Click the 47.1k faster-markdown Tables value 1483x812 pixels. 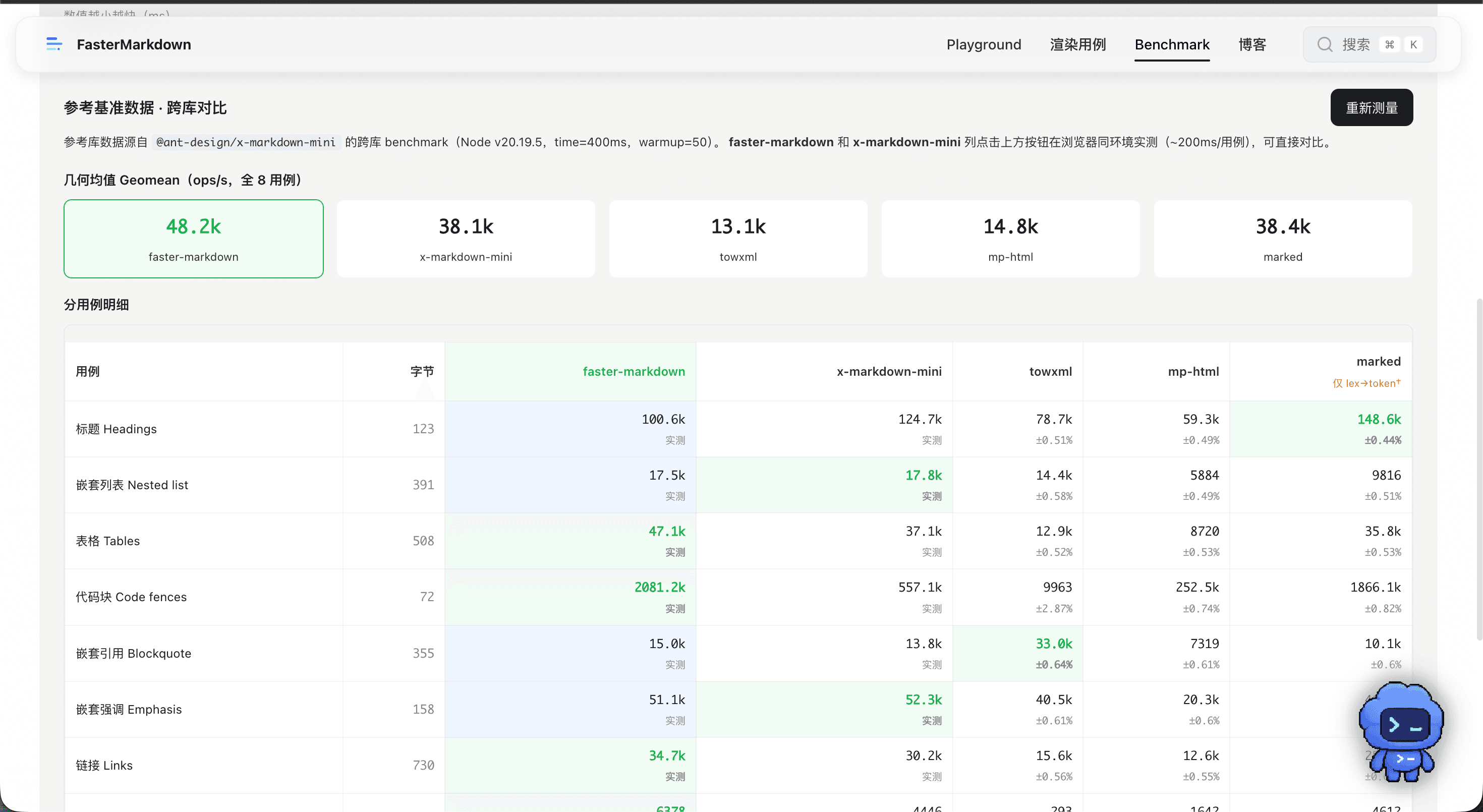coord(667,531)
